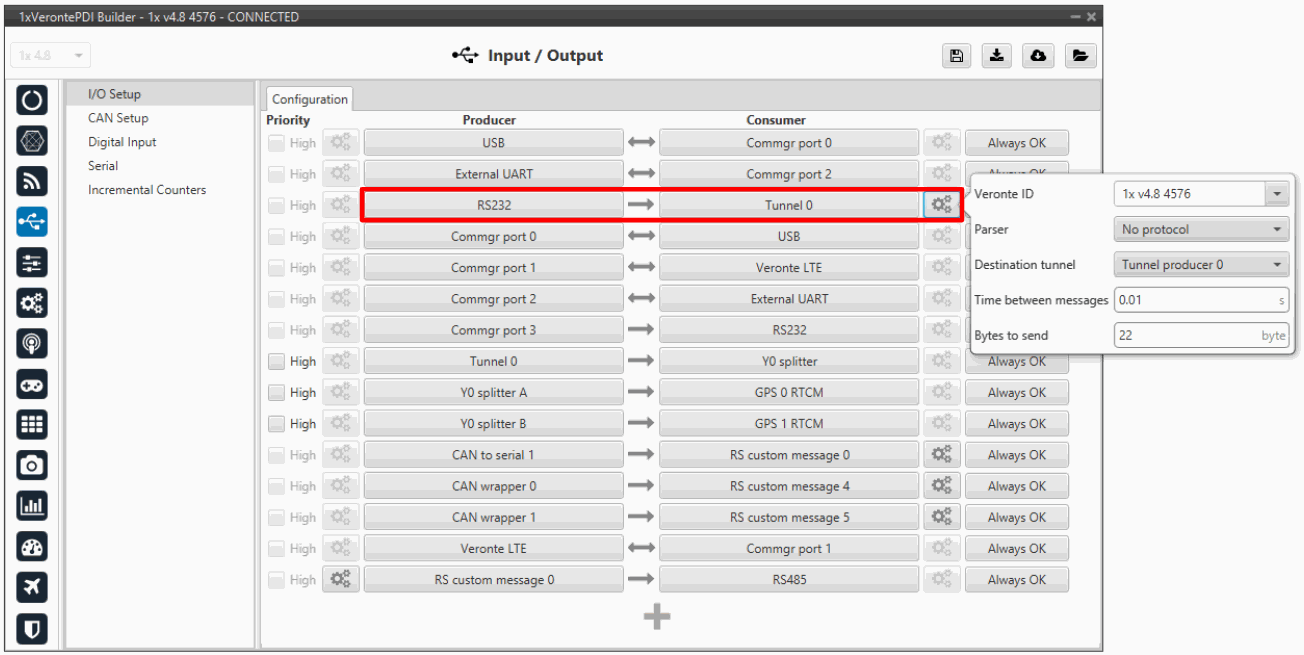Open the Veronte ID dropdown
The image size is (1304, 655).
pyautogui.click(x=1201, y=194)
